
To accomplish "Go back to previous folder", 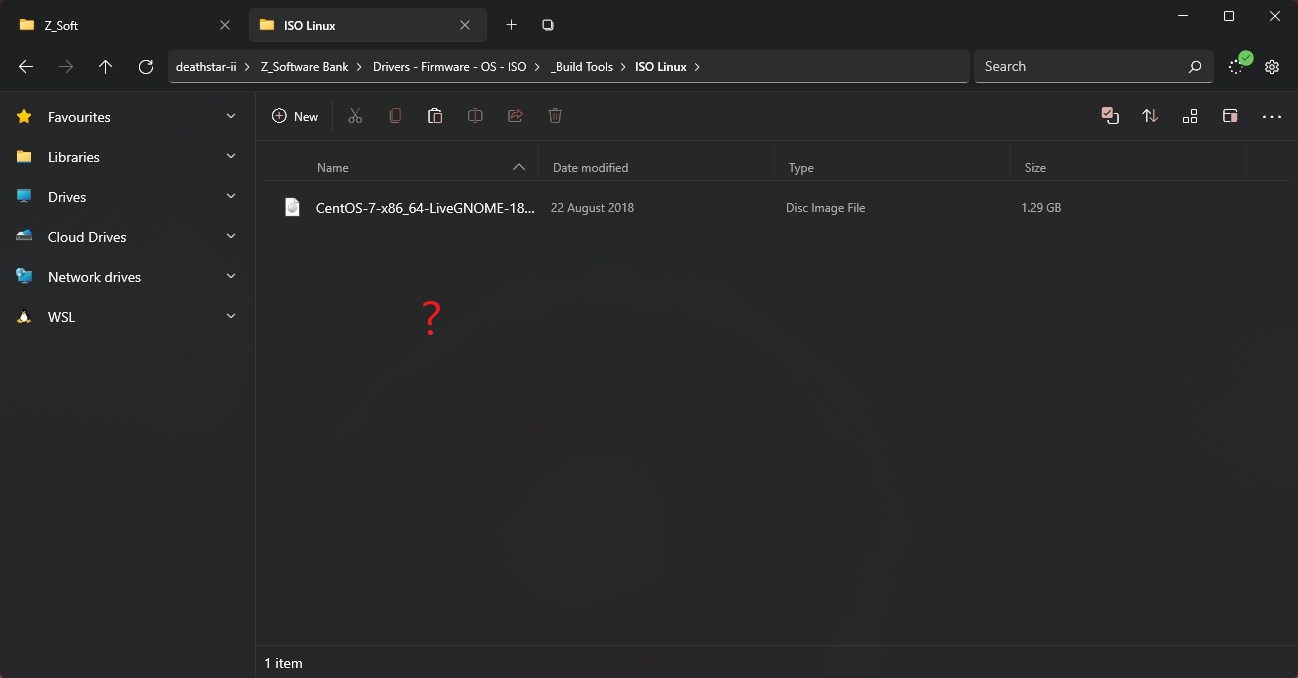I will pyautogui.click(x=26, y=67).
